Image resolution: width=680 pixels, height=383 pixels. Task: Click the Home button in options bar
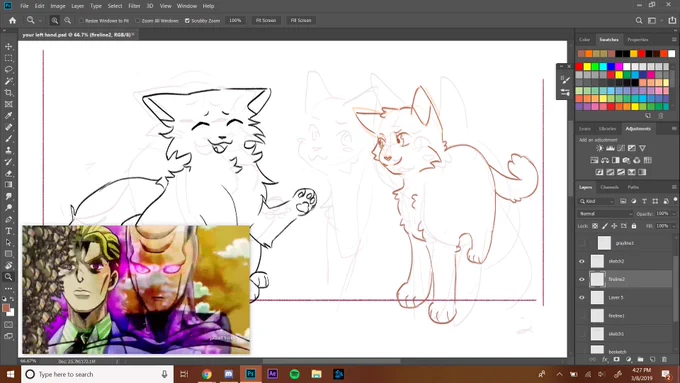(x=13, y=20)
